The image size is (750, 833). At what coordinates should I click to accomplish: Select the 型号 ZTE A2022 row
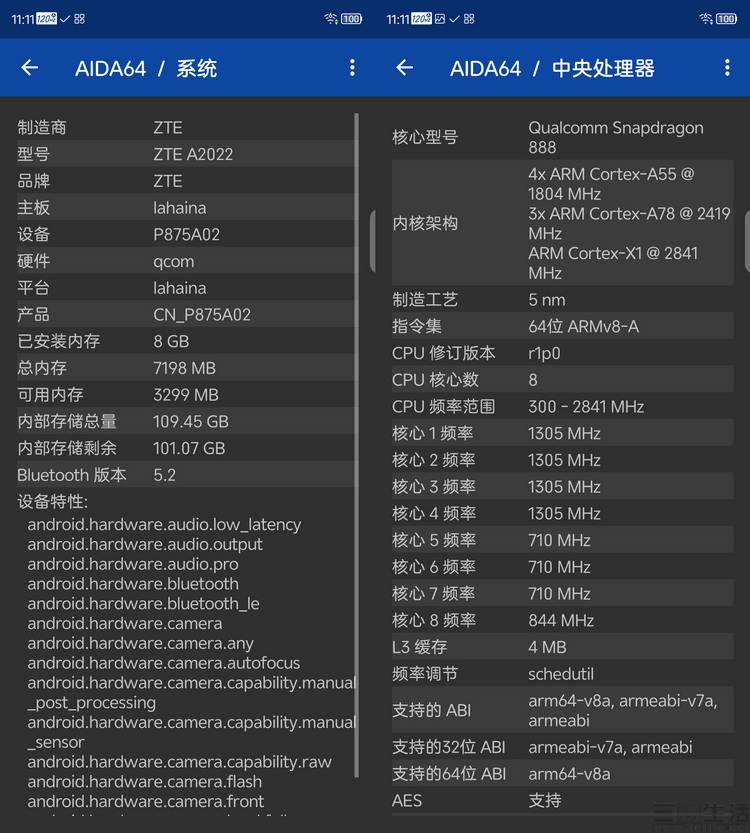click(x=185, y=154)
